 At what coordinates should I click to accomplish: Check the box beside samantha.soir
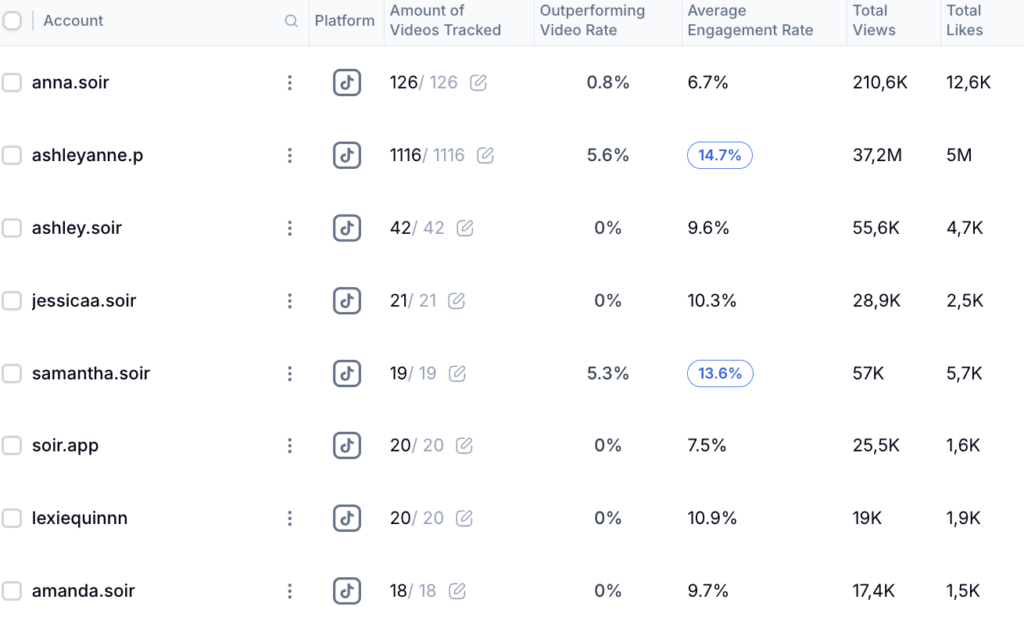tap(12, 373)
